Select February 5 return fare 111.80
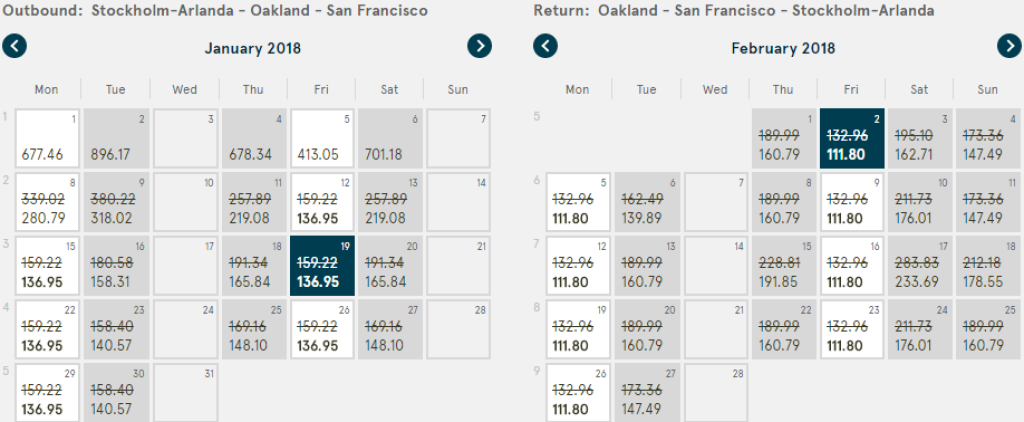Viewport: 1024px width, 422px height. point(577,202)
